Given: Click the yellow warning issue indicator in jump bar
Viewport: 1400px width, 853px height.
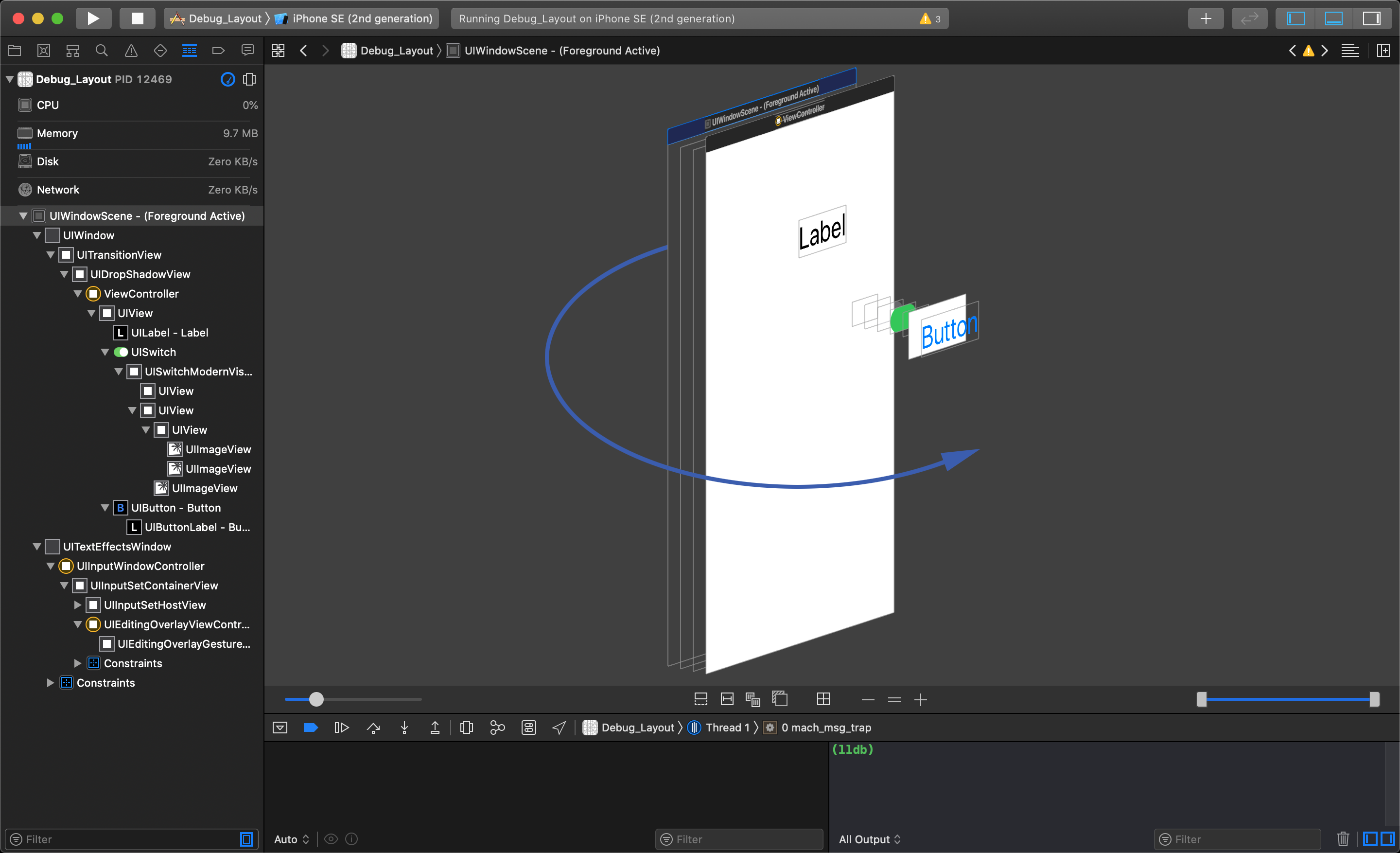Looking at the screenshot, I should tap(1309, 51).
